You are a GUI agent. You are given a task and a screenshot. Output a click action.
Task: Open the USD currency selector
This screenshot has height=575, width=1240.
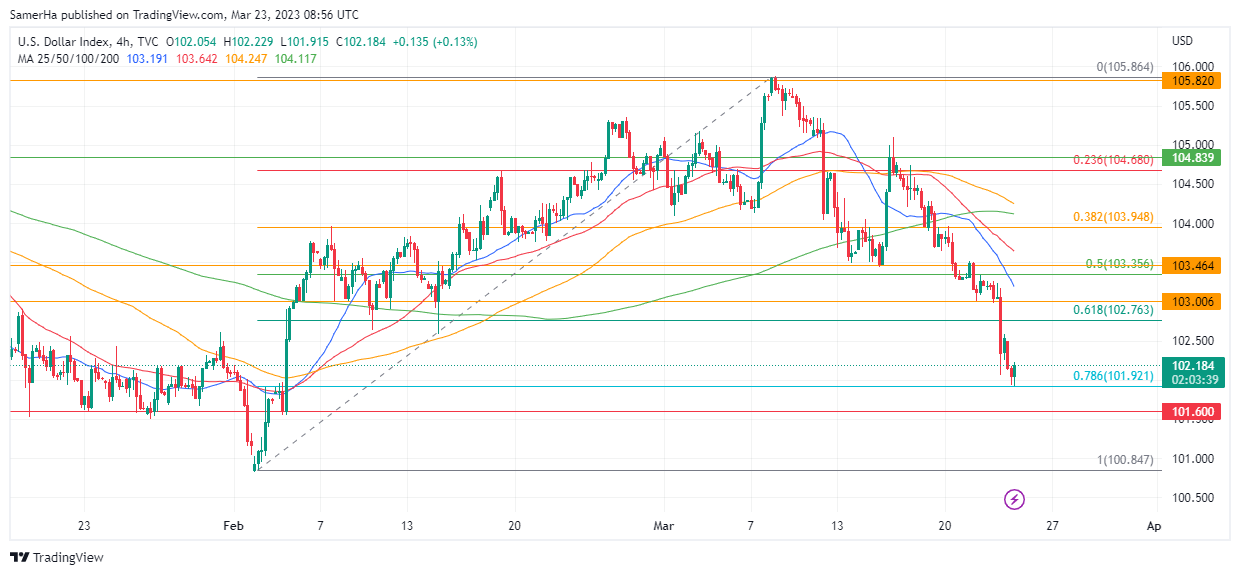coord(1182,41)
